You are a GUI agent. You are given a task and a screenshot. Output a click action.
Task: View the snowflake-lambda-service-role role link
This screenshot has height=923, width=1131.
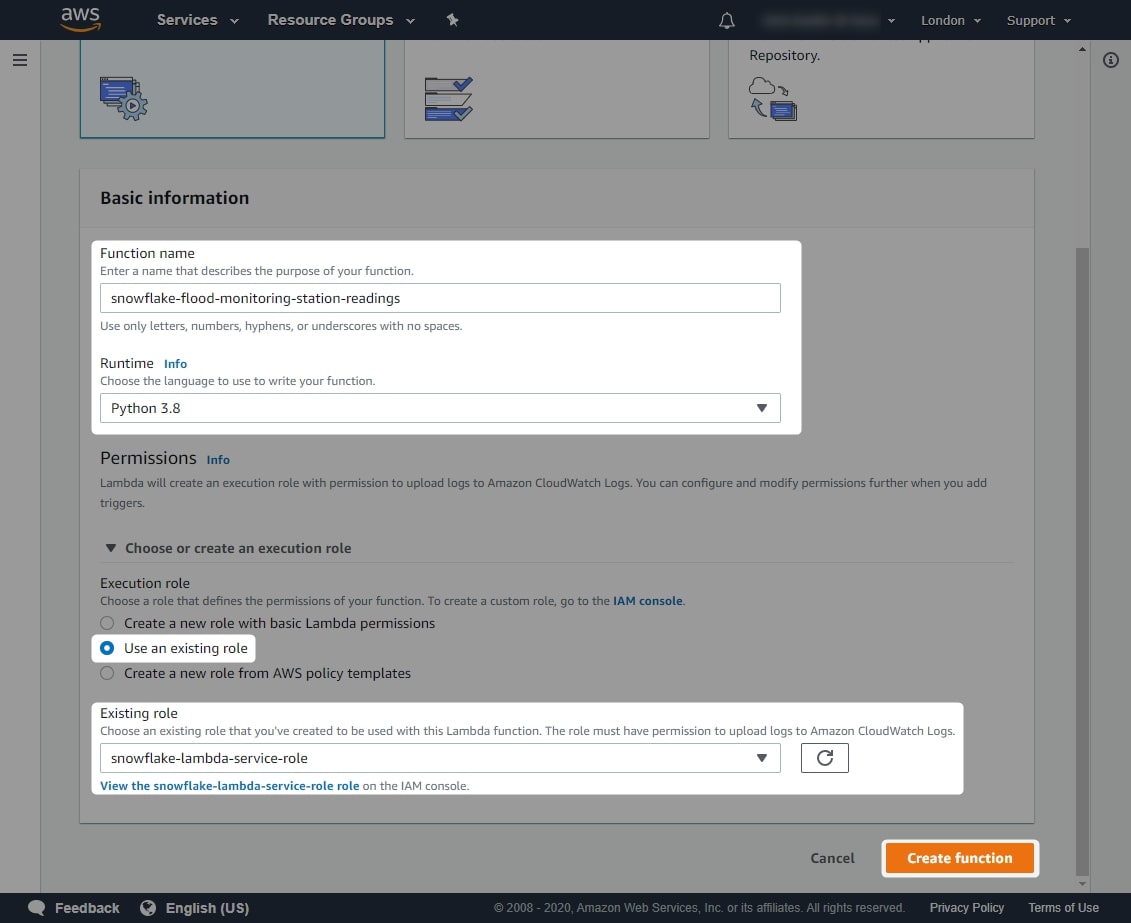tap(229, 786)
